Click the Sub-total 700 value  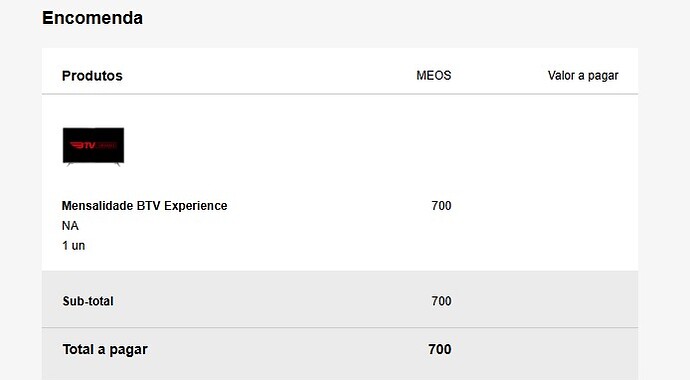(441, 301)
